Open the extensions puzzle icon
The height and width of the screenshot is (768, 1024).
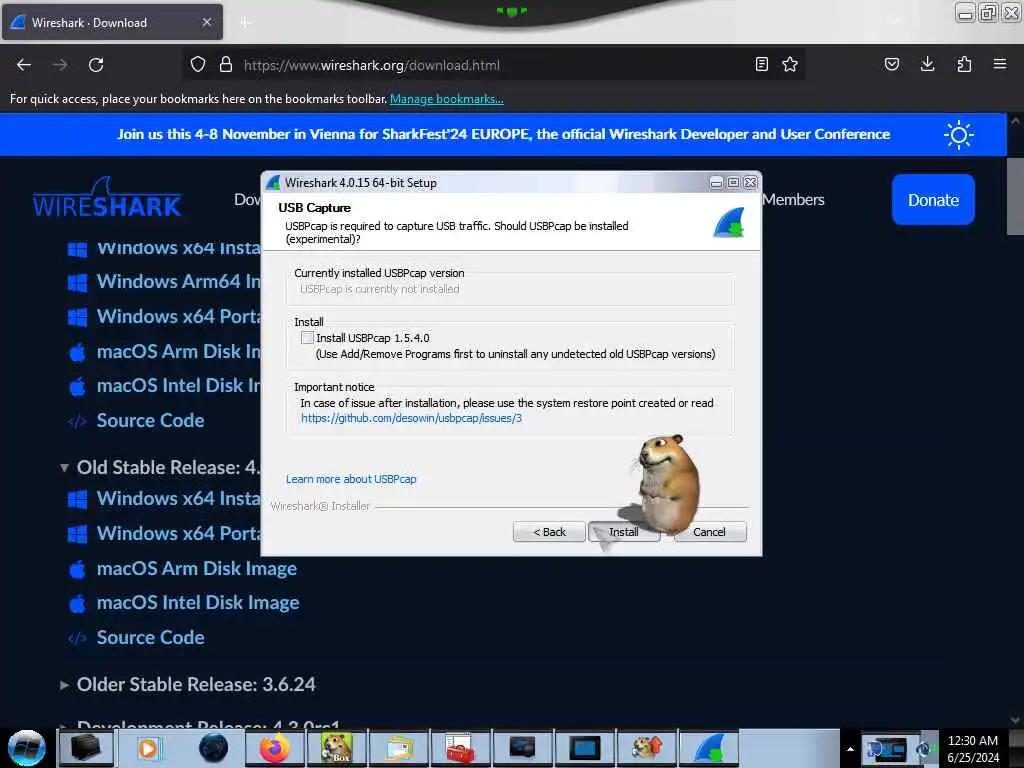click(964, 64)
